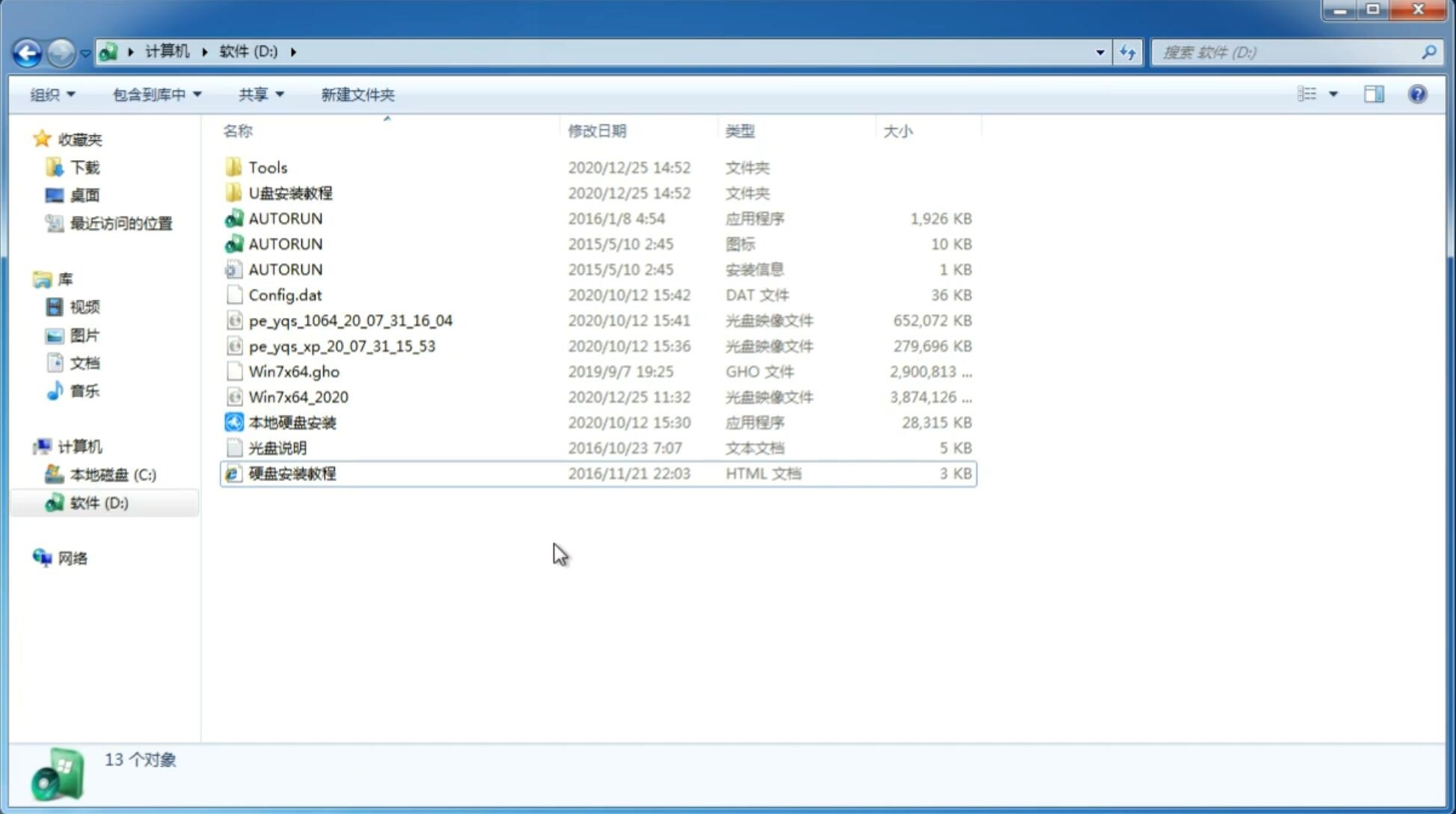
Task: Open Win7x64_2020 disc image file
Action: pos(297,397)
